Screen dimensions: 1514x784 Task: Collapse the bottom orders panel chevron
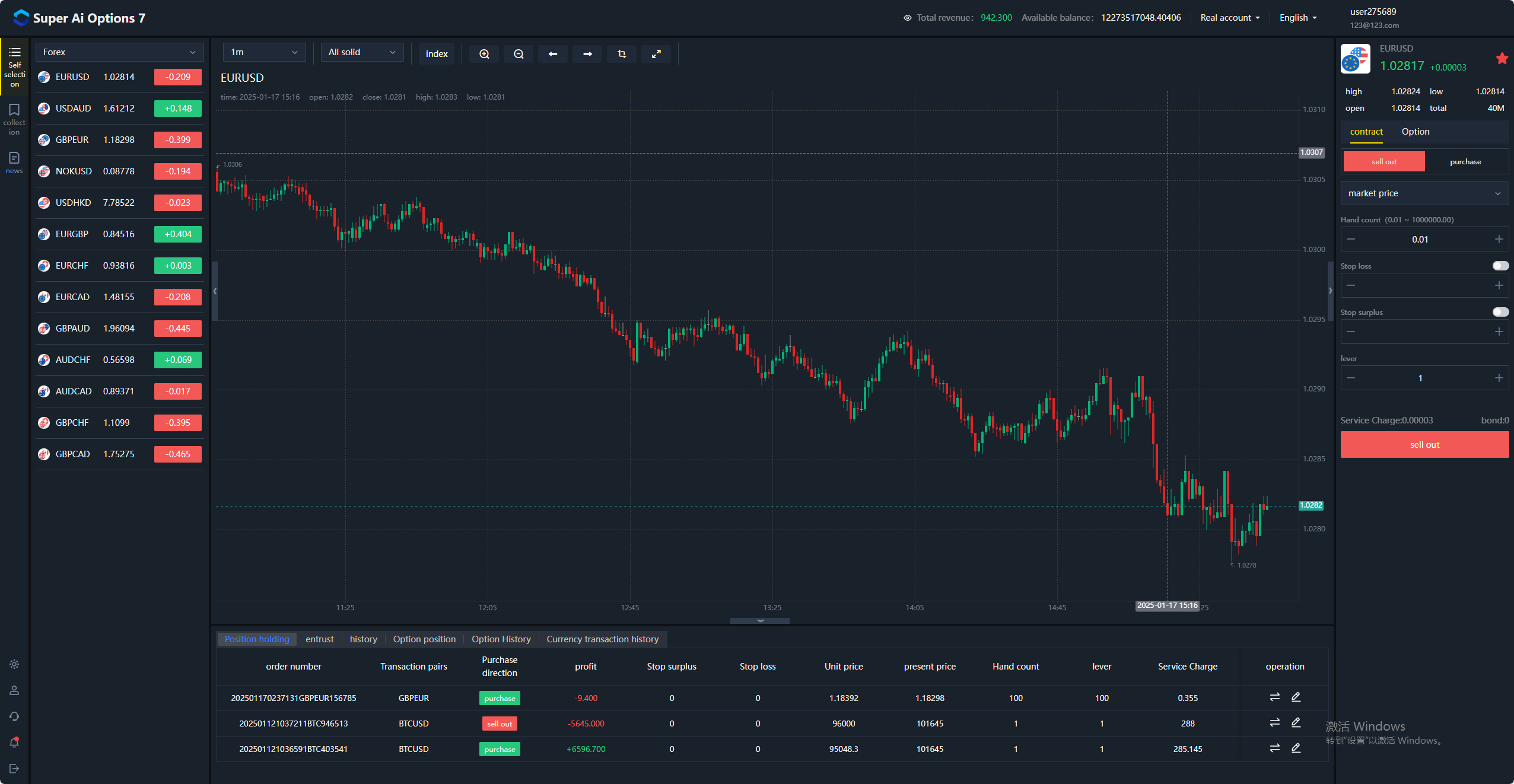760,620
